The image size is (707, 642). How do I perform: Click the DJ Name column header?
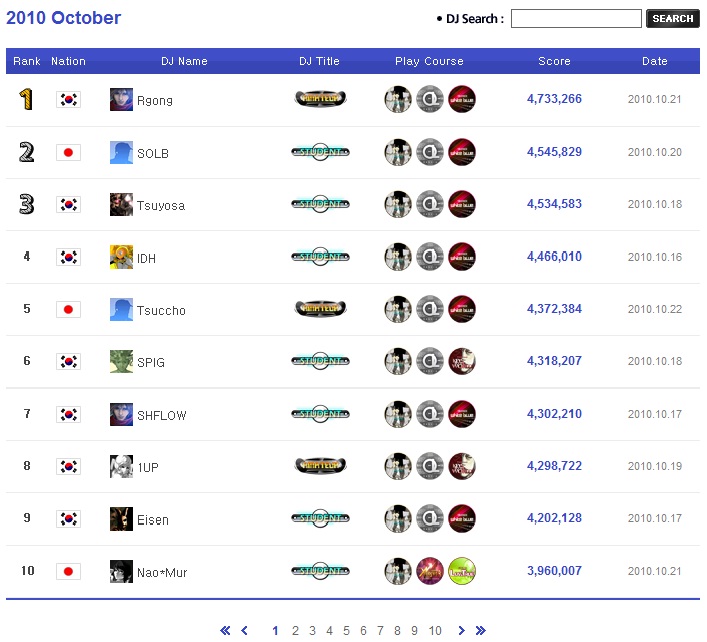tap(184, 61)
